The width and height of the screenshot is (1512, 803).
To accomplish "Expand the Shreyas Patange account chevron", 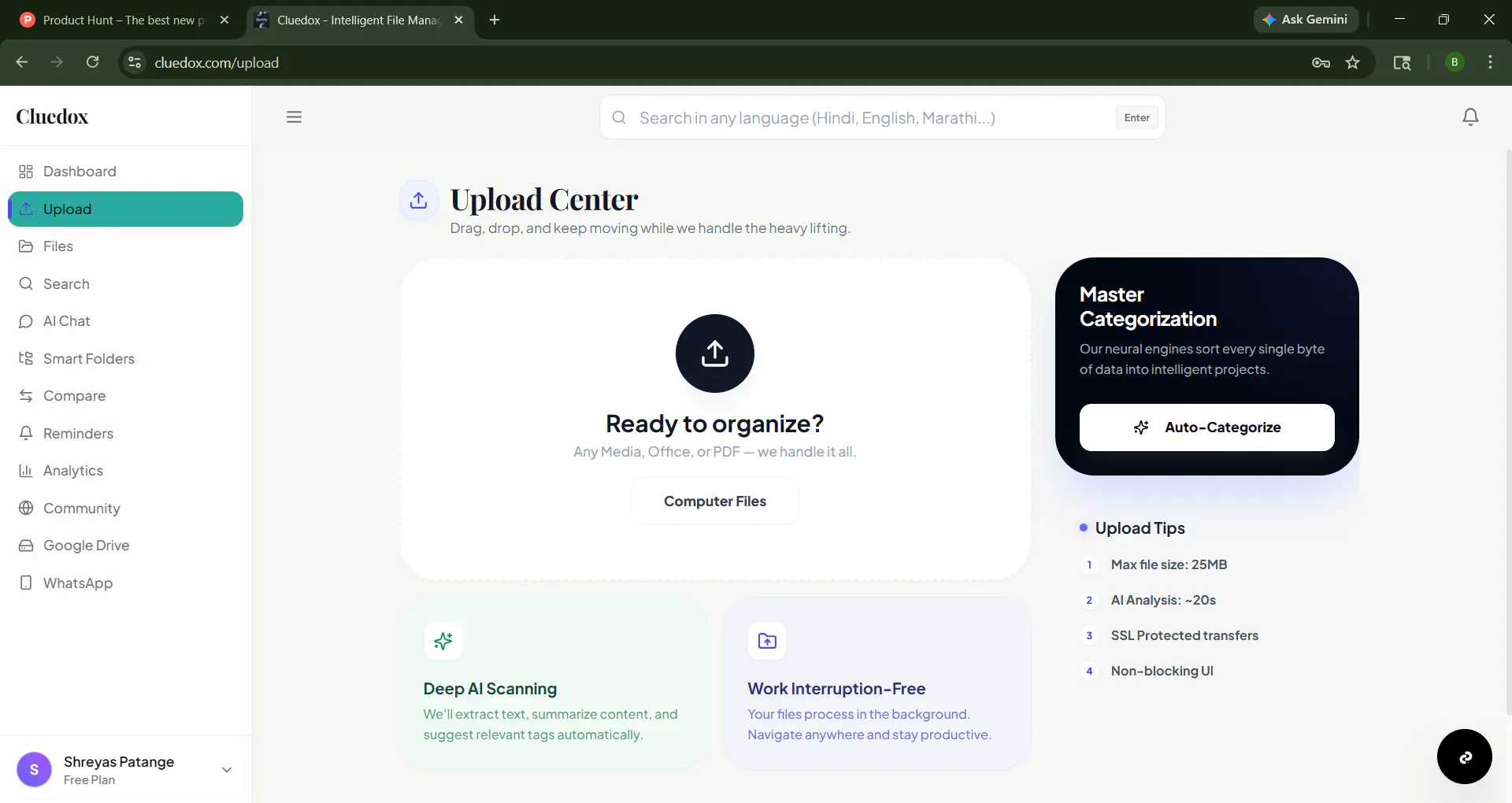I will pyautogui.click(x=227, y=770).
